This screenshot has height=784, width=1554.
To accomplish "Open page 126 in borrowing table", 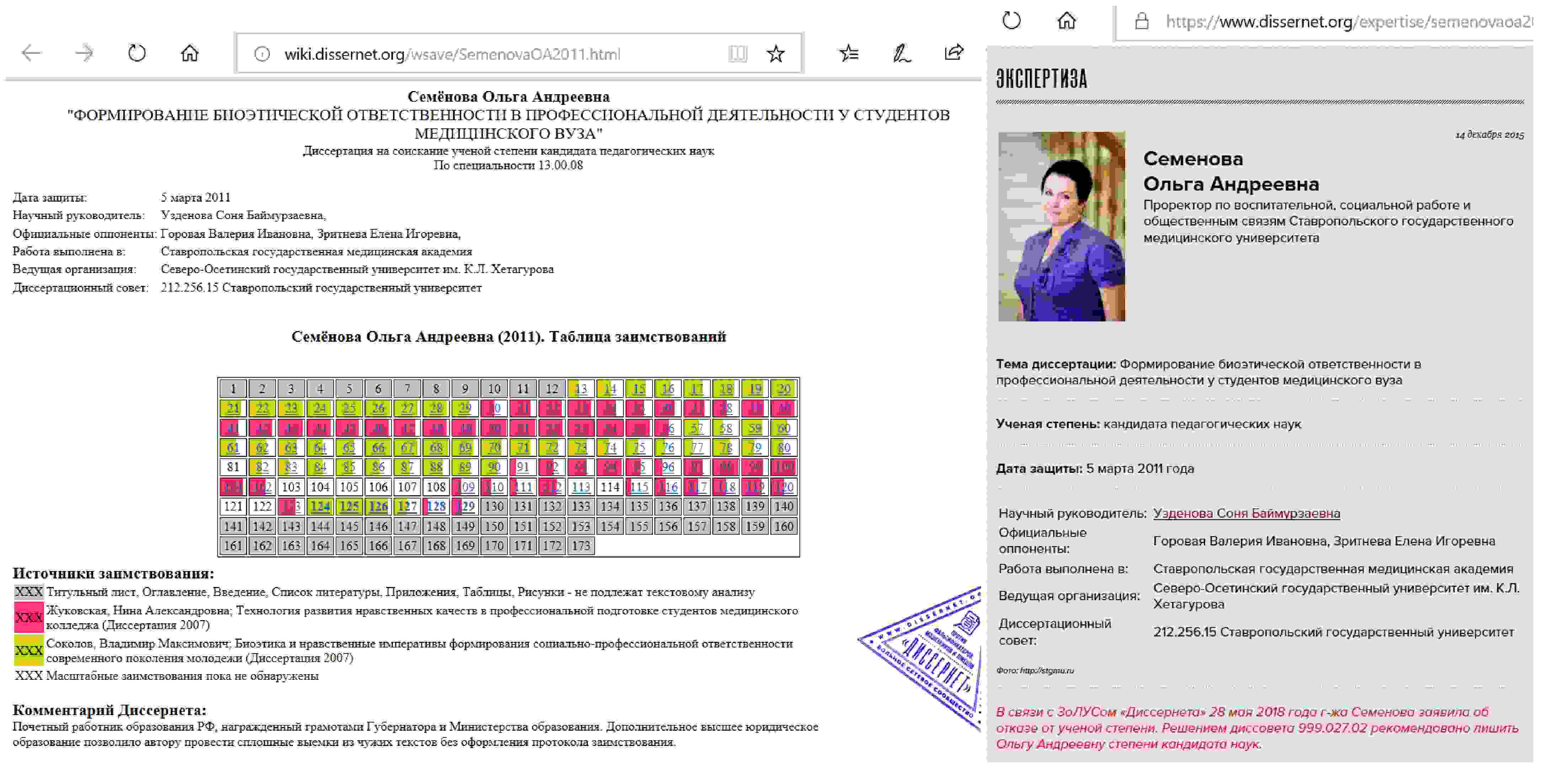I will click(x=378, y=507).
